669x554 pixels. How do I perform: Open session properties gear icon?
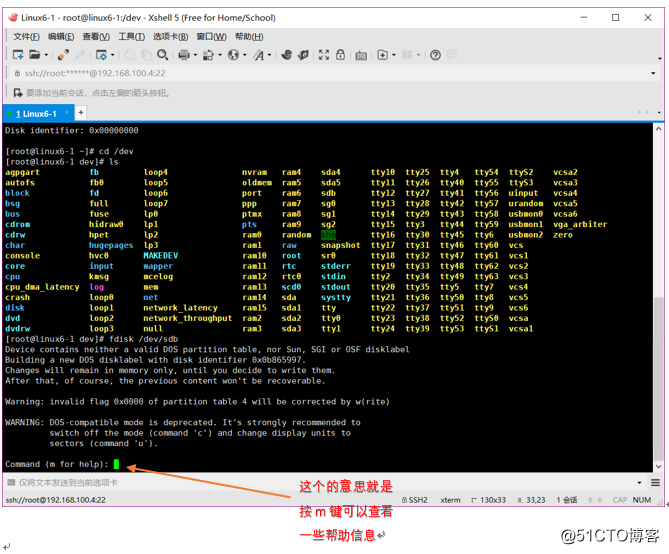coord(101,55)
